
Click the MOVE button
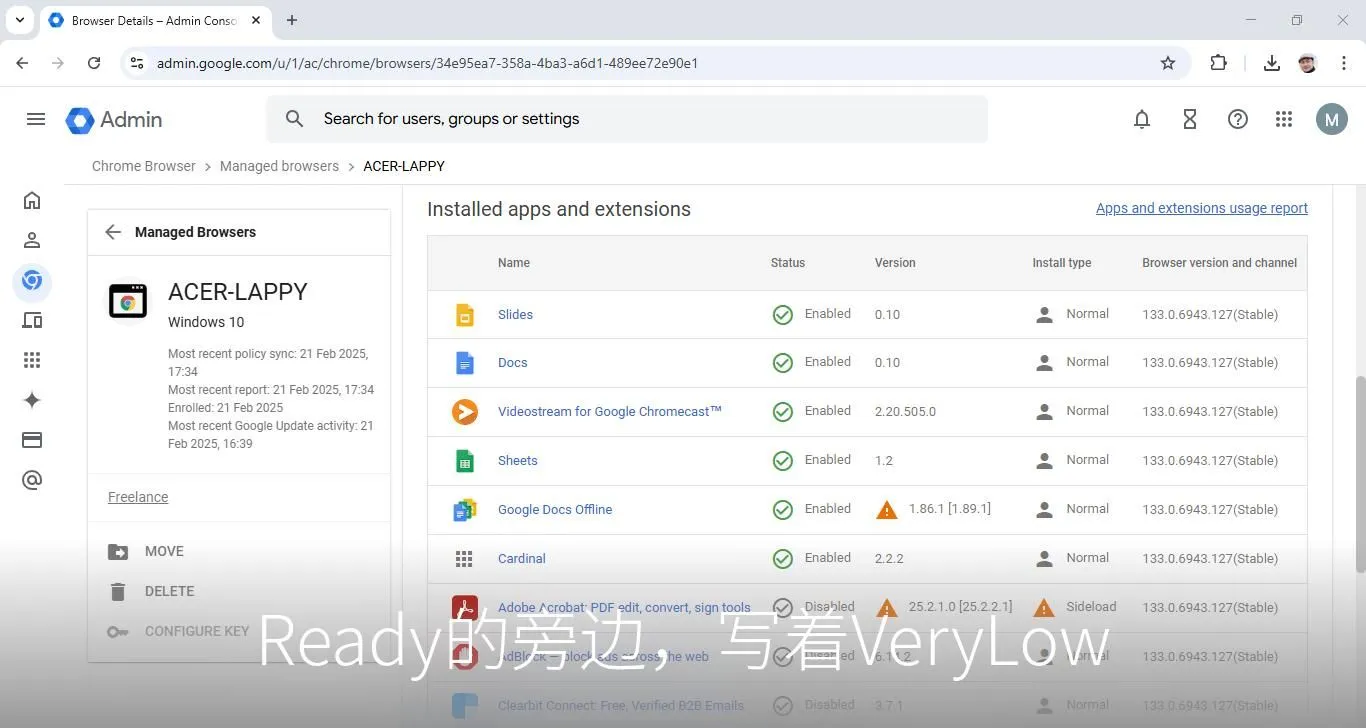(x=146, y=551)
